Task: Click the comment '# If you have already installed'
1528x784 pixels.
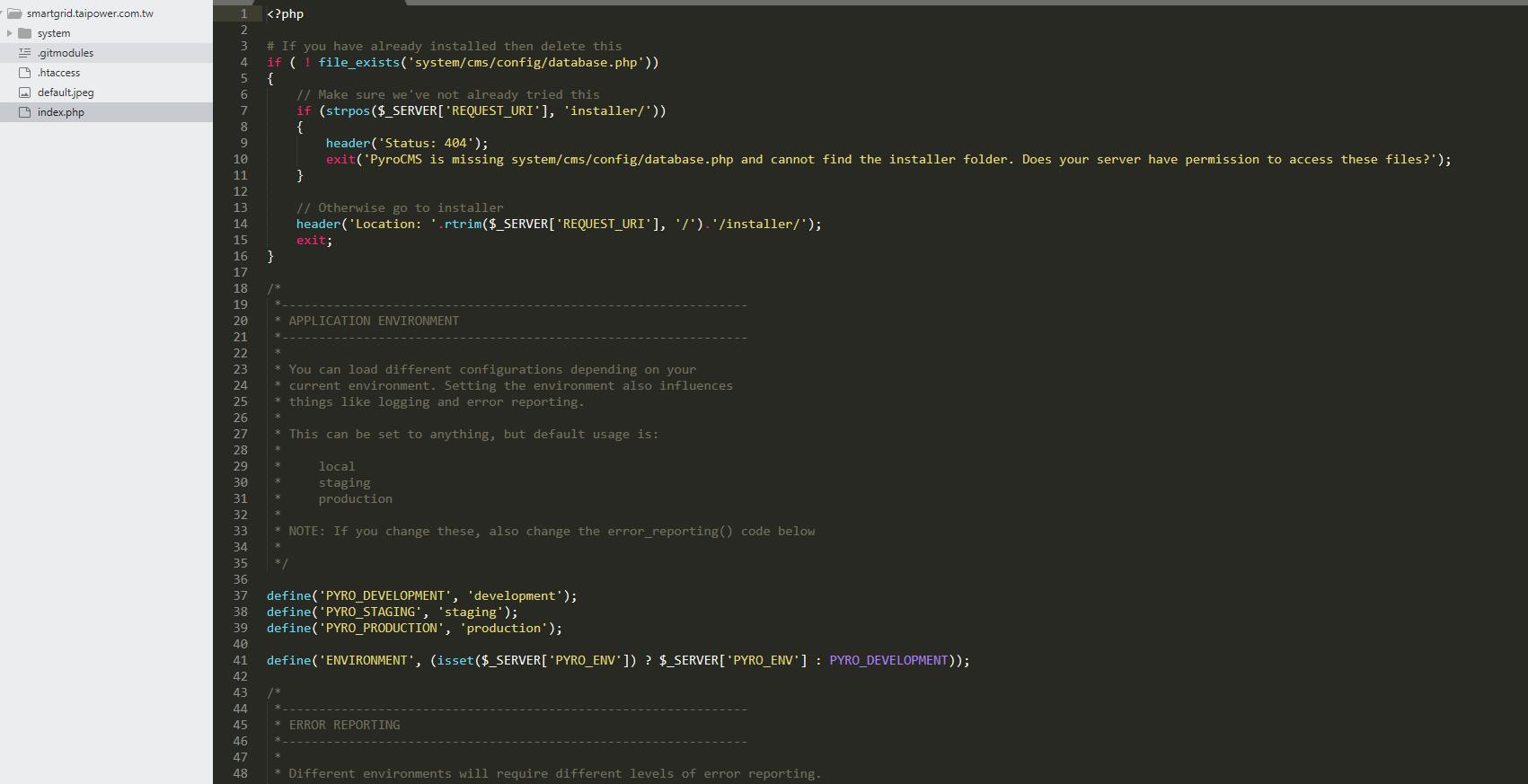Action: click(x=444, y=46)
